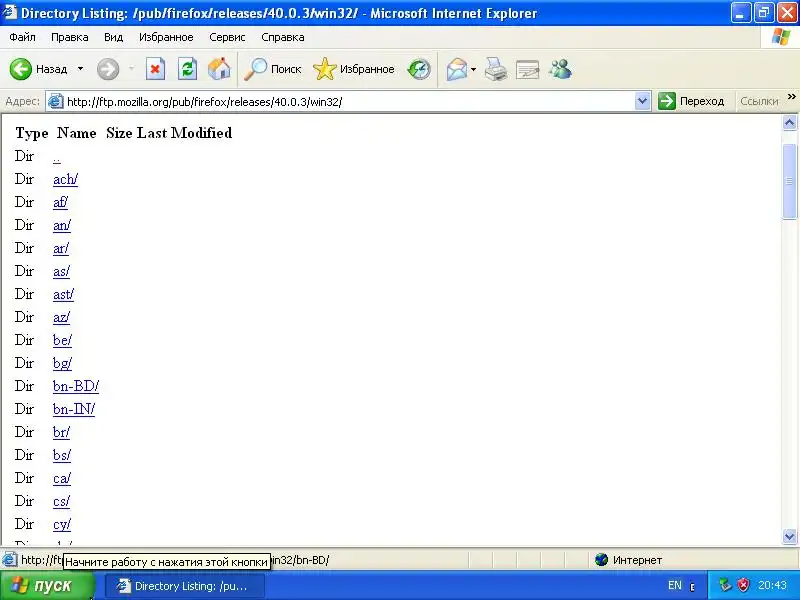The height and width of the screenshot is (600, 800).
Task: Click the Mail envelope icon
Action: 457,69
